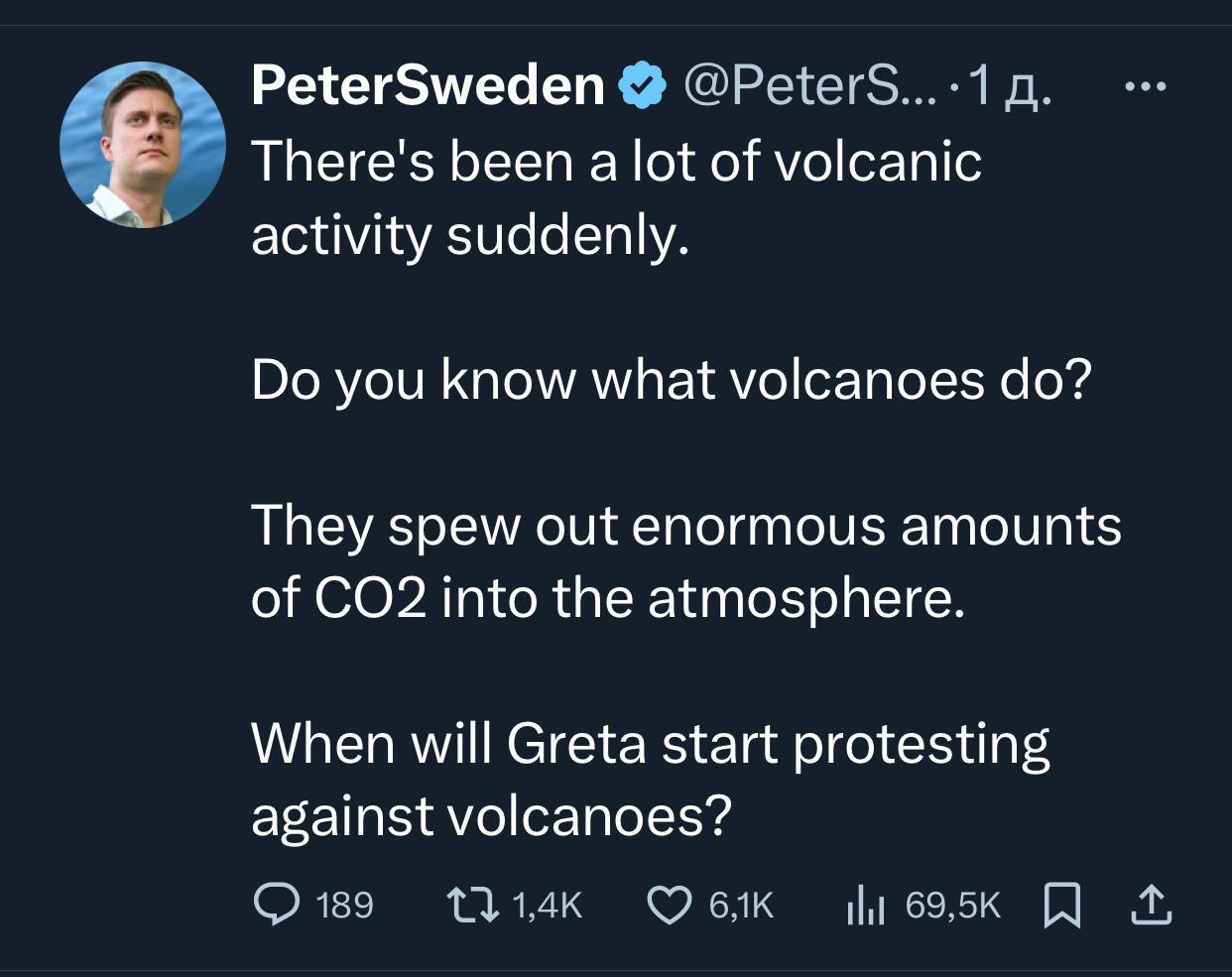
Task: Click the 1,4K reposts count
Action: (x=547, y=905)
